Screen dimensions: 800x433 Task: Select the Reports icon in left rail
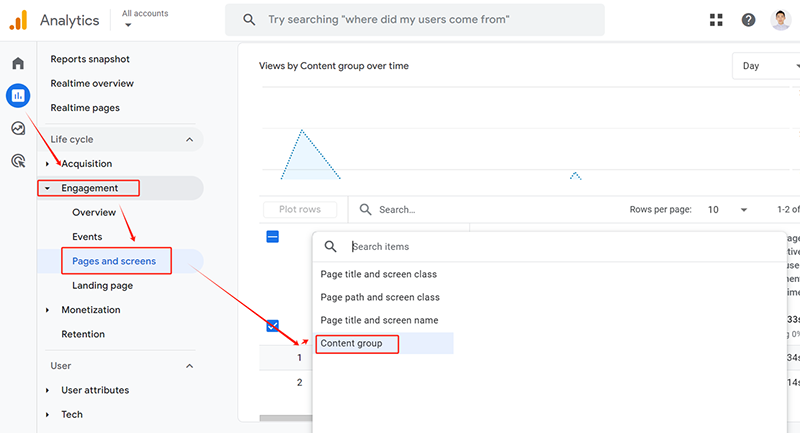[x=18, y=96]
